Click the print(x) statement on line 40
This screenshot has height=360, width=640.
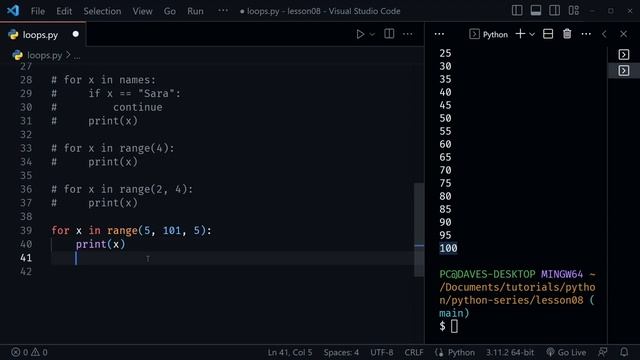[100, 244]
